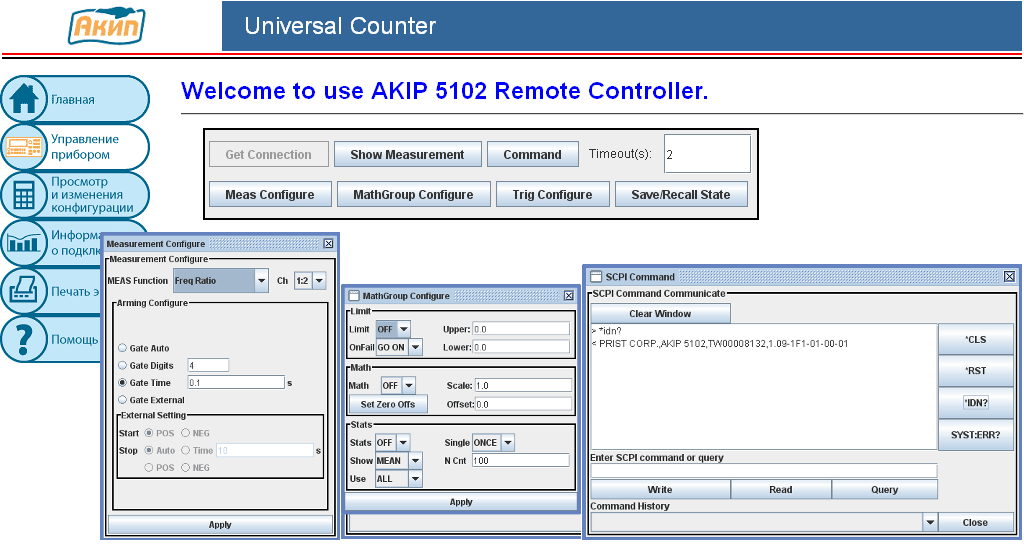Open the Trig Configure panel
The height and width of the screenshot is (545, 1024).
click(552, 195)
